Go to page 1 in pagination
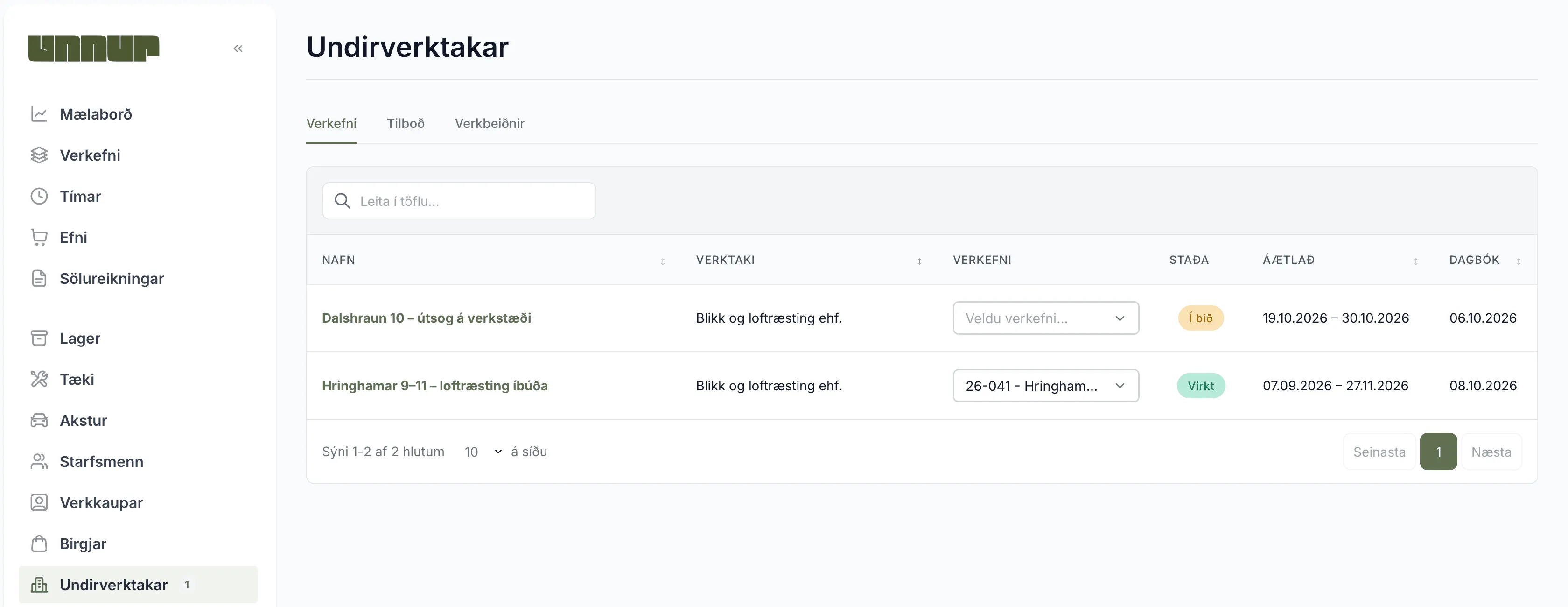 [x=1438, y=452]
